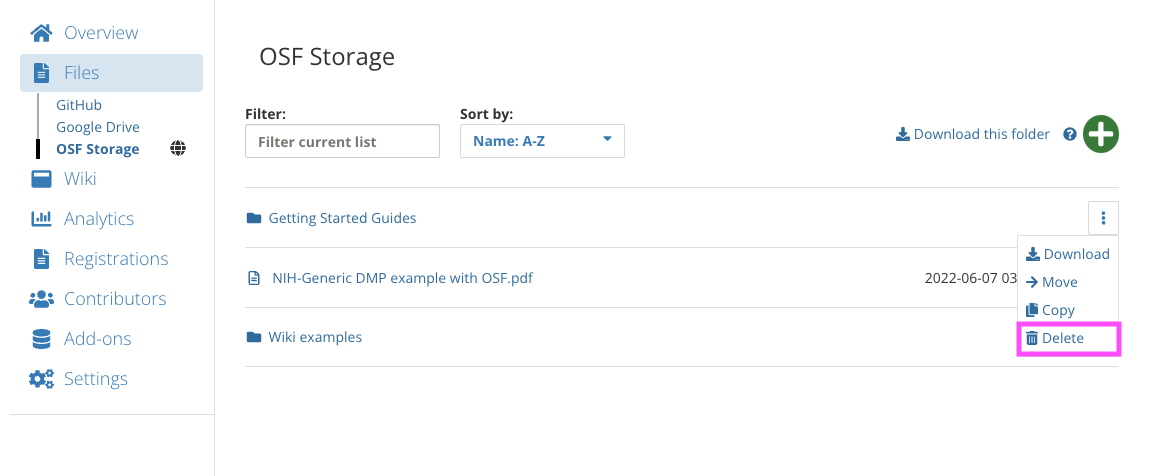
Task: Open the Contributors section in the sidebar
Action: (115, 298)
